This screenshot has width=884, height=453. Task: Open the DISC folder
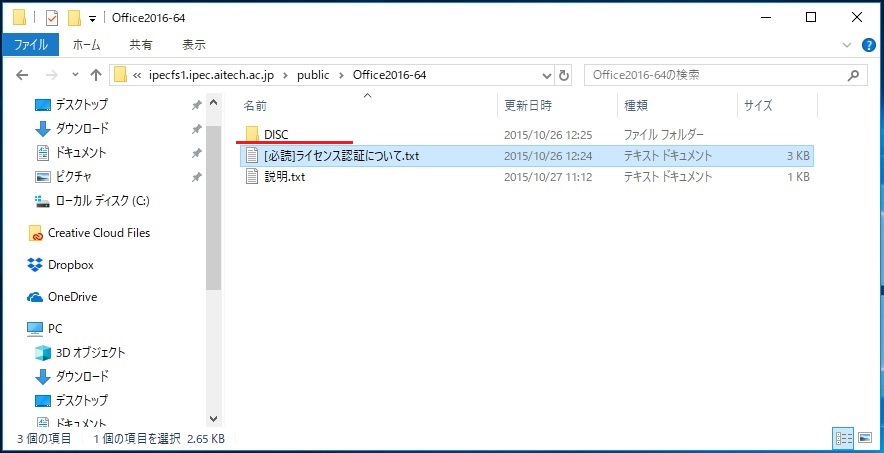coord(276,134)
